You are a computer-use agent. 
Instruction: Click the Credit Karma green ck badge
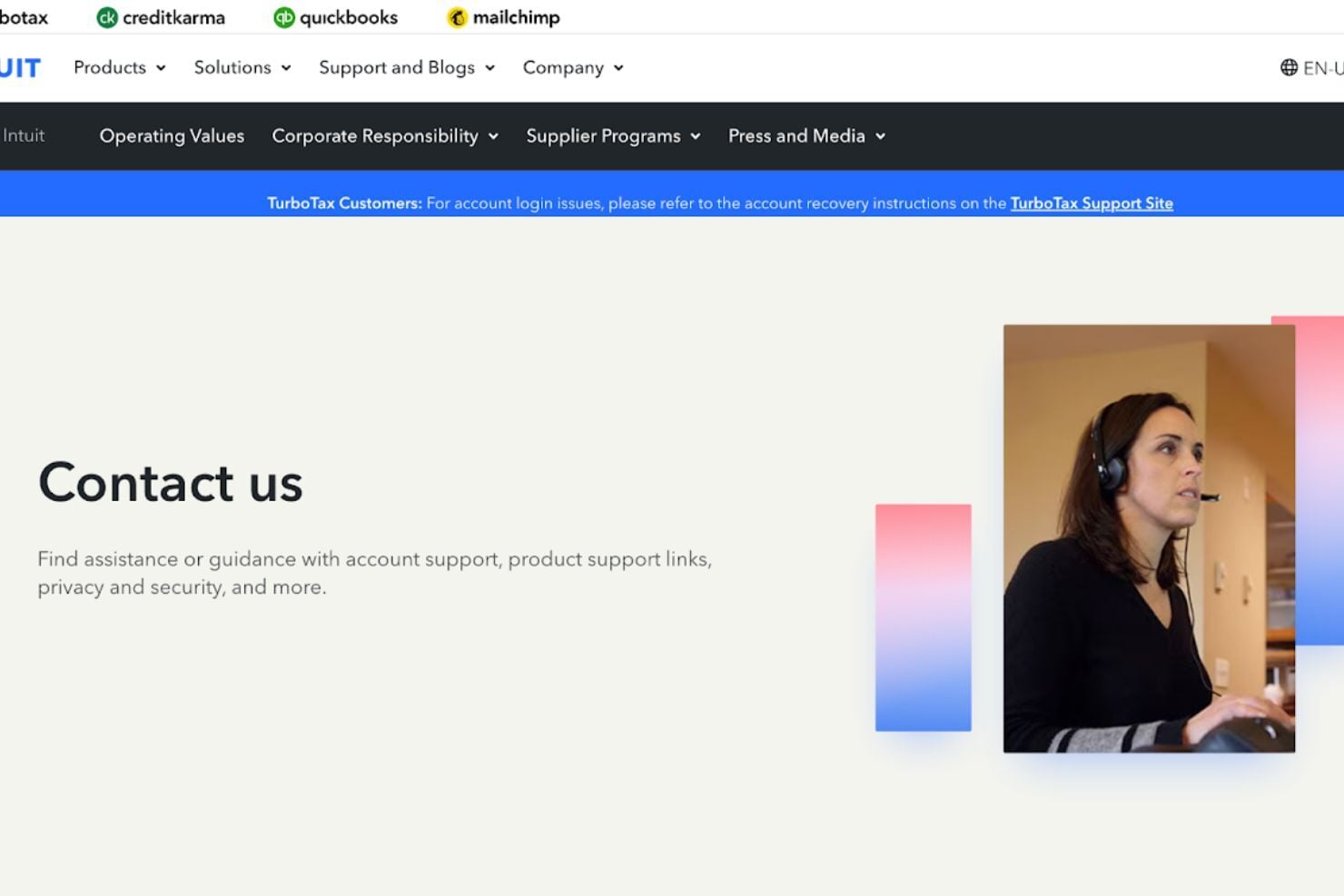pos(106,16)
